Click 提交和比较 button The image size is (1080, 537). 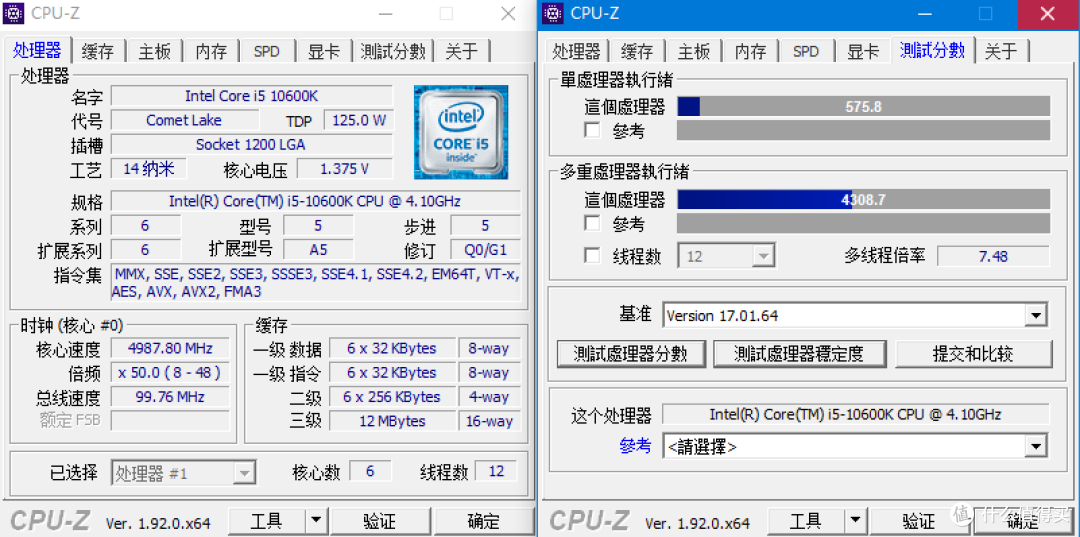tap(973, 354)
